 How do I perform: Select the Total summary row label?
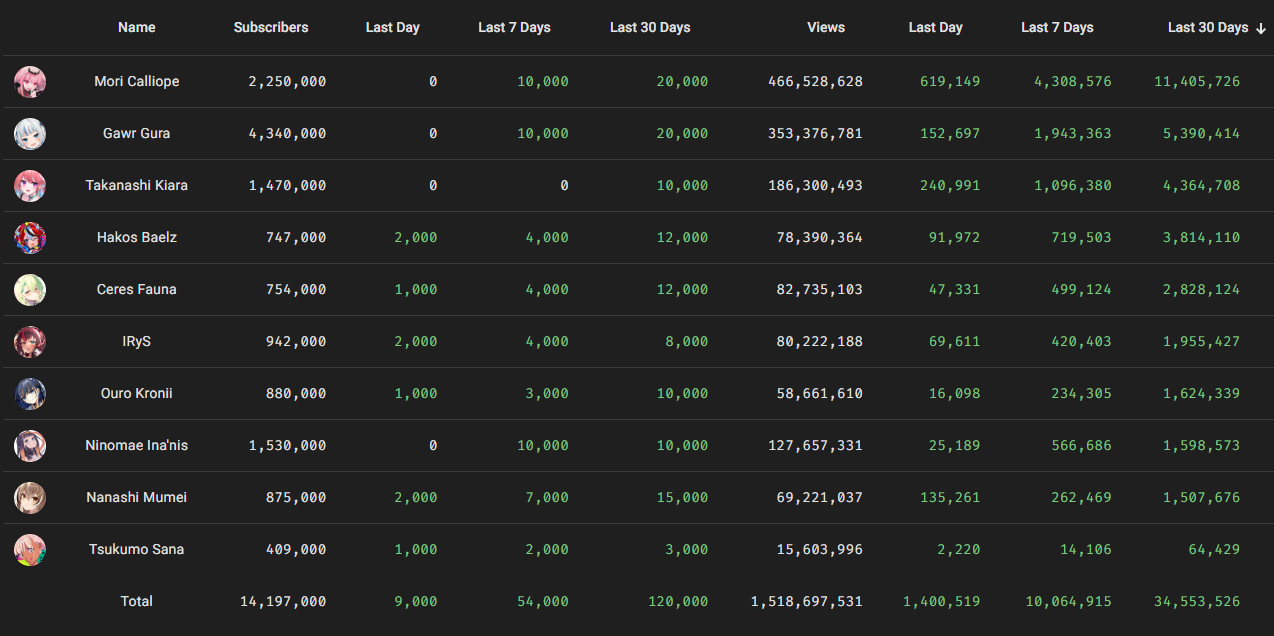coord(137,602)
